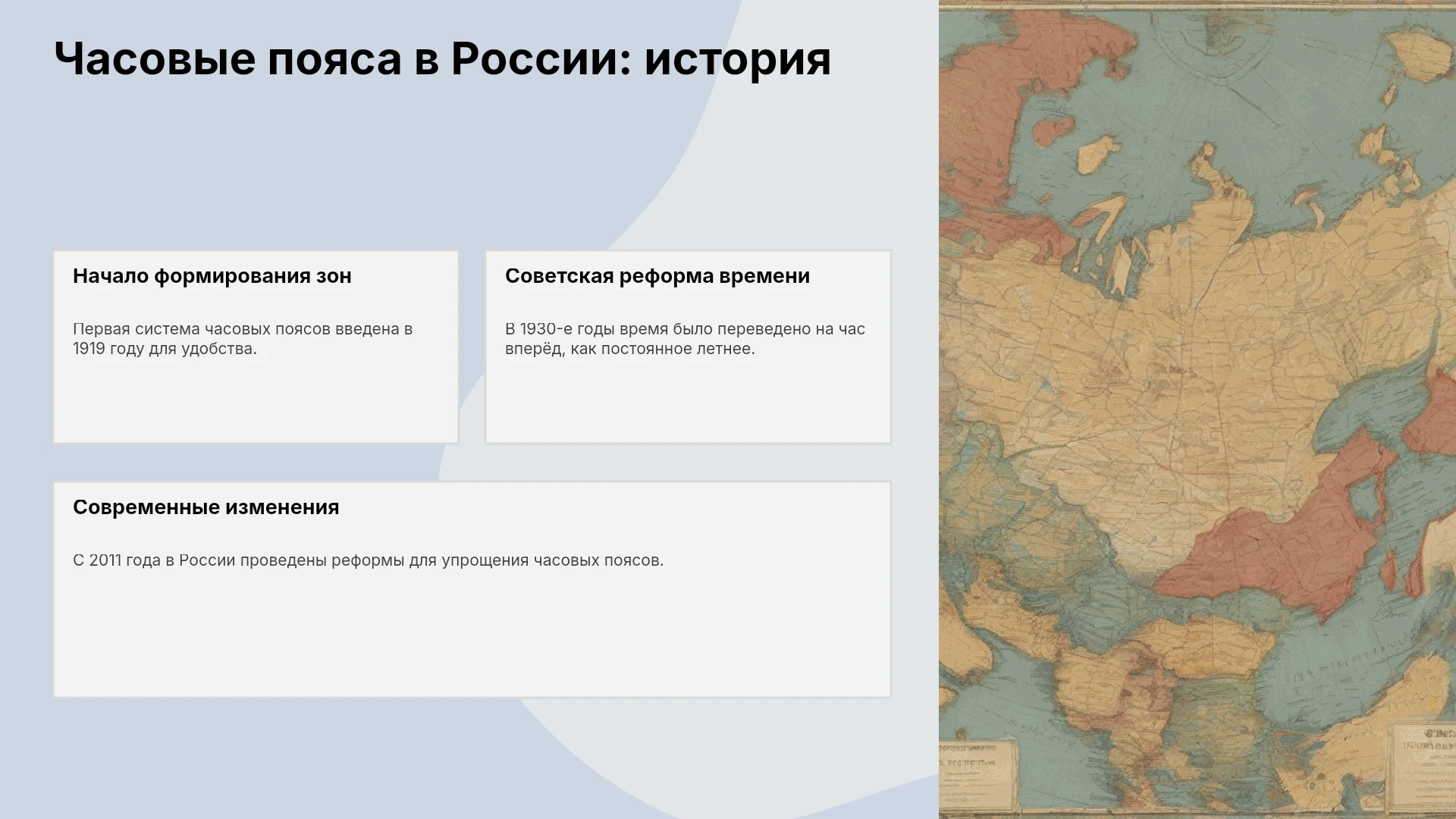
Task: Click the blue-gray slide background below cards
Action: 265,758
